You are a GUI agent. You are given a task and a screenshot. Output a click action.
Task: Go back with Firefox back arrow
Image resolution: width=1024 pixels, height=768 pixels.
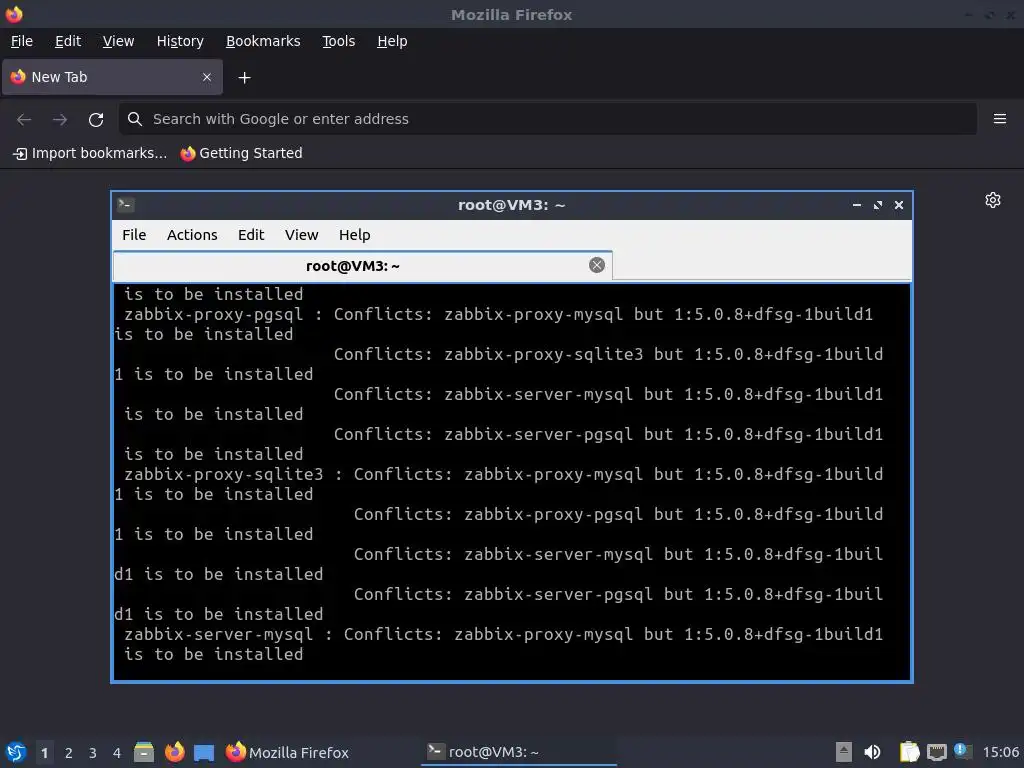24,120
